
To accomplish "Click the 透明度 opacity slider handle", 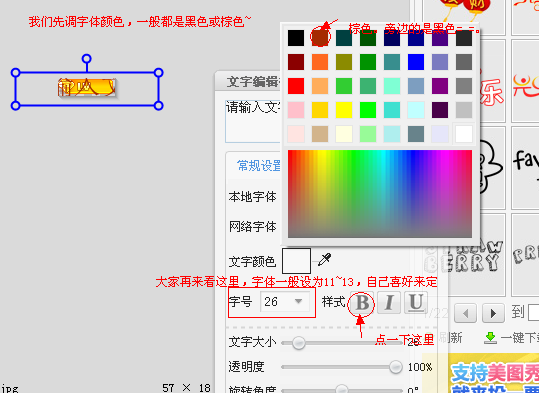I will (x=396, y=367).
